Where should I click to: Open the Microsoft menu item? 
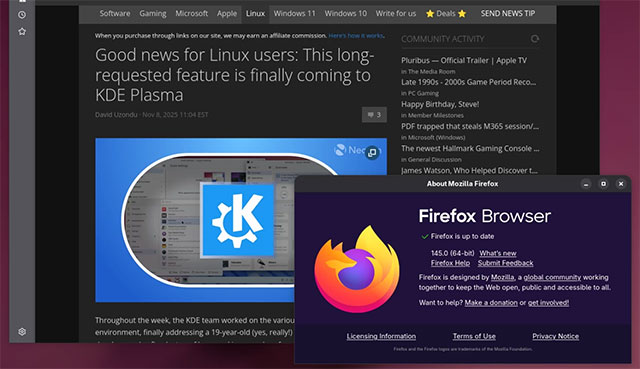(x=191, y=13)
